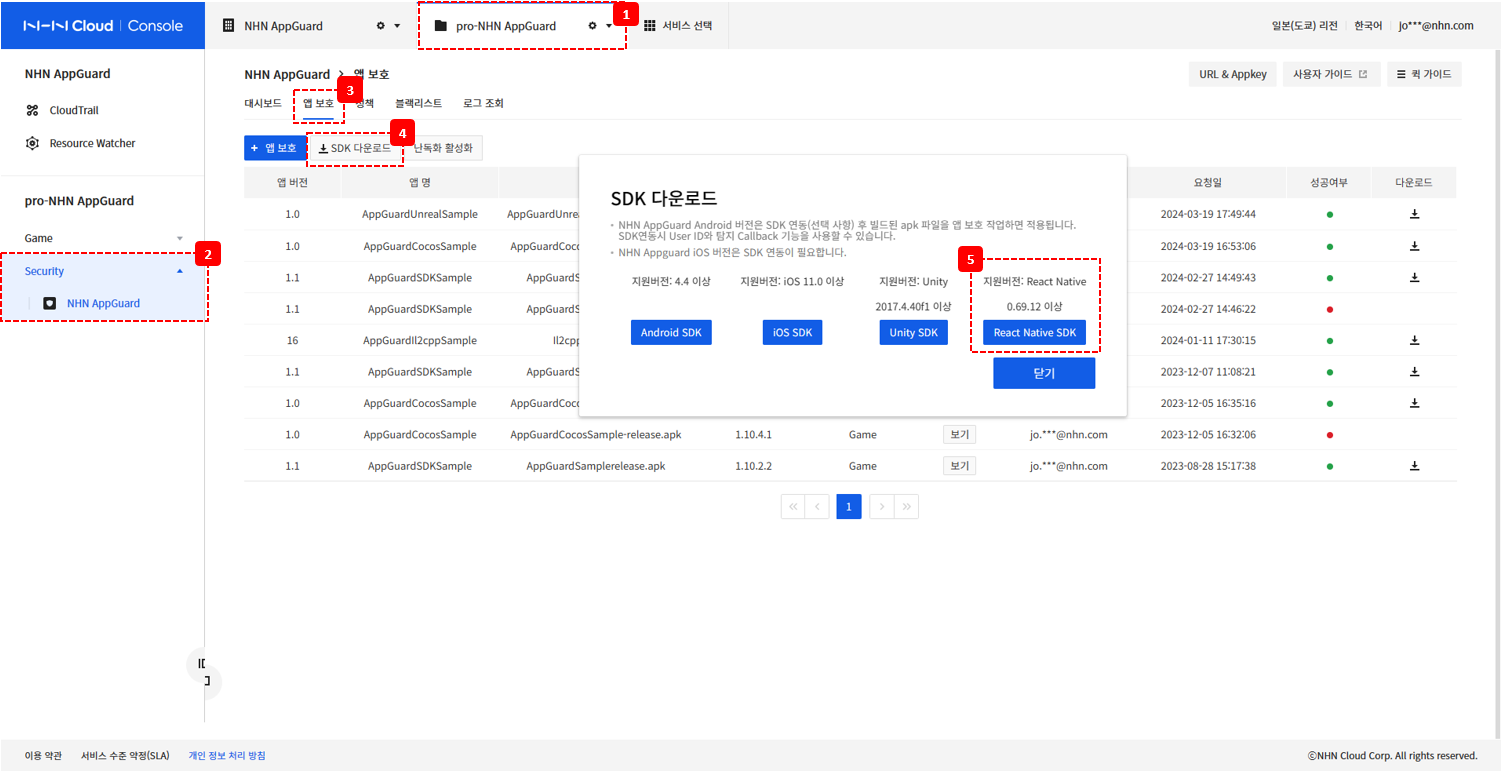Viewport: 1501px width, 771px height.
Task: Click the 보기 button in the 2023-08-28 15:17:38 row
Action: click(959, 466)
